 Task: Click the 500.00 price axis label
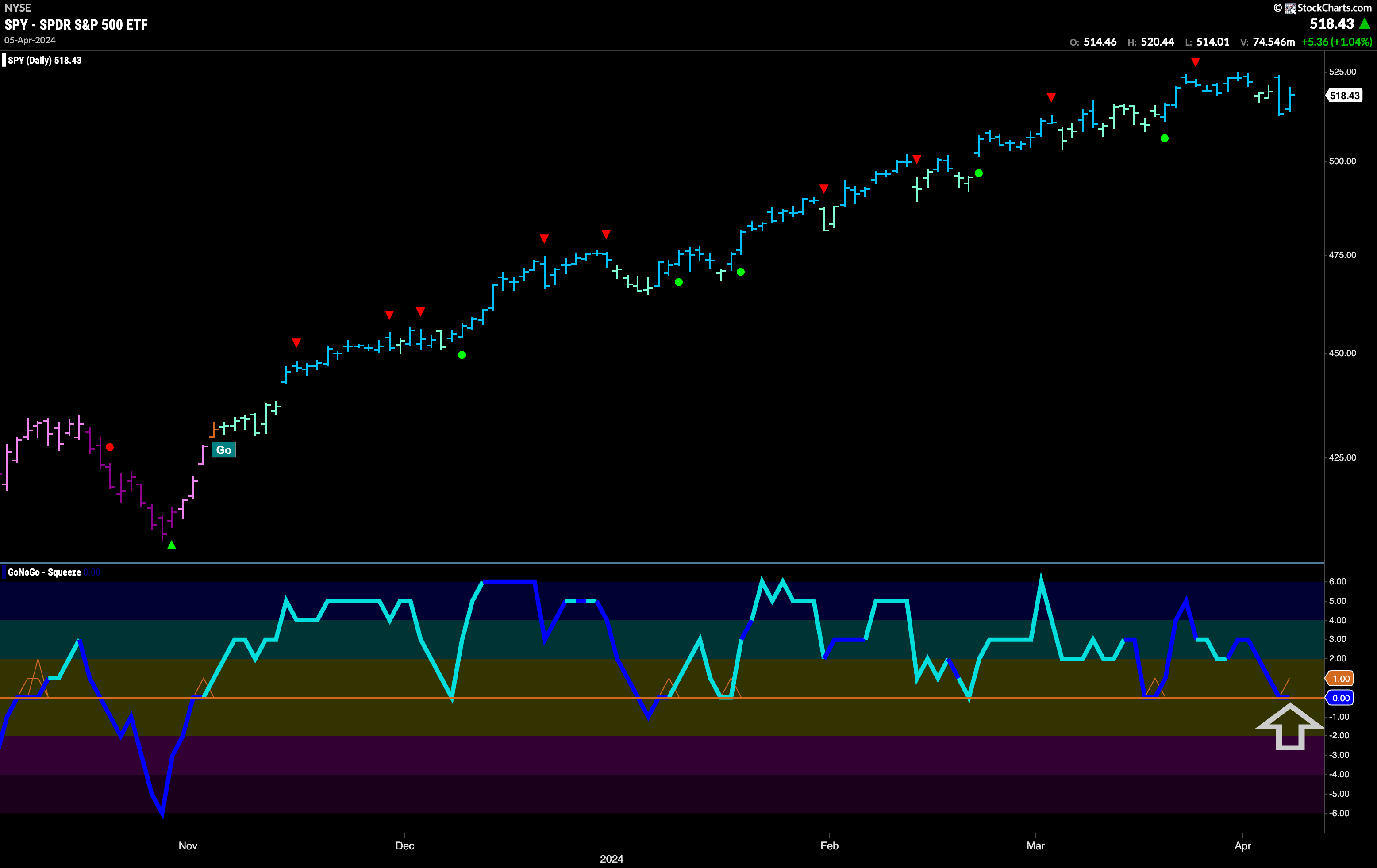[x=1342, y=161]
